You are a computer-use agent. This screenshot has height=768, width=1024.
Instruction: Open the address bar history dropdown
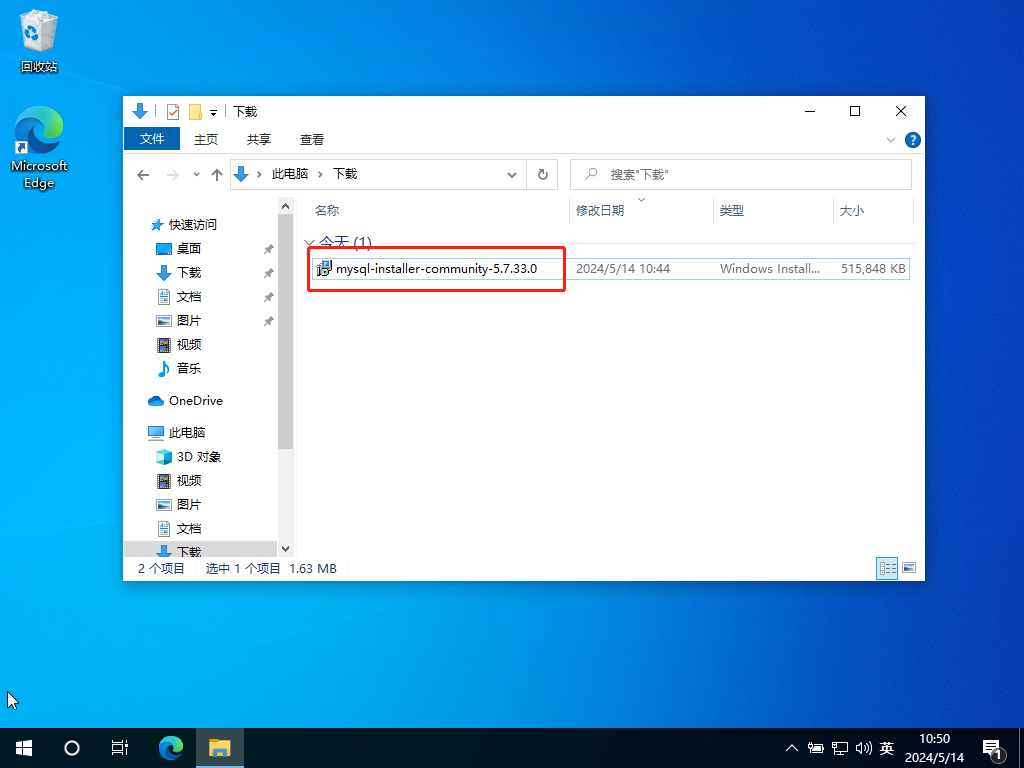click(512, 174)
